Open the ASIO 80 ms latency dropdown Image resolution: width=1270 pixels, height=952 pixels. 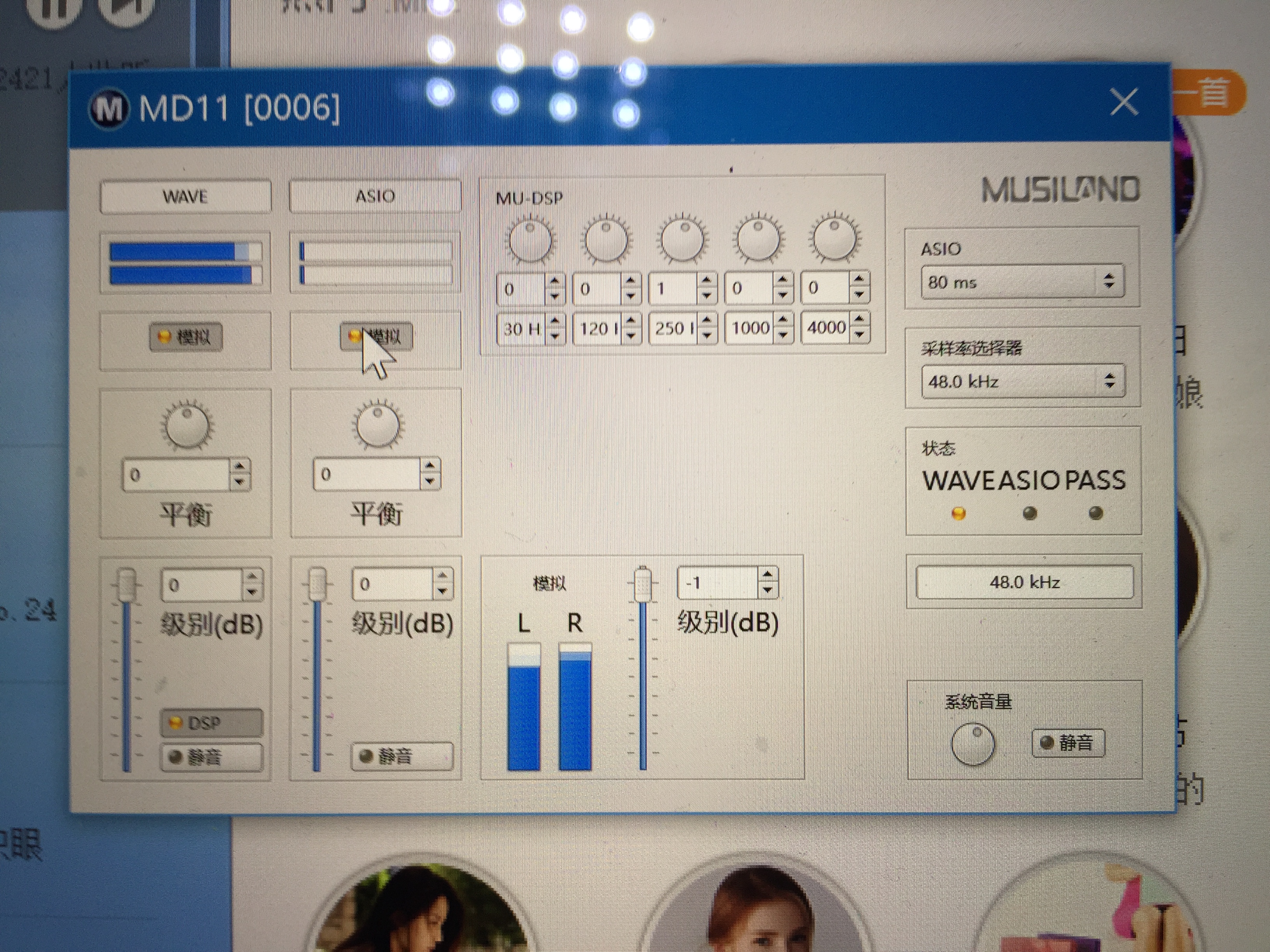click(1022, 282)
